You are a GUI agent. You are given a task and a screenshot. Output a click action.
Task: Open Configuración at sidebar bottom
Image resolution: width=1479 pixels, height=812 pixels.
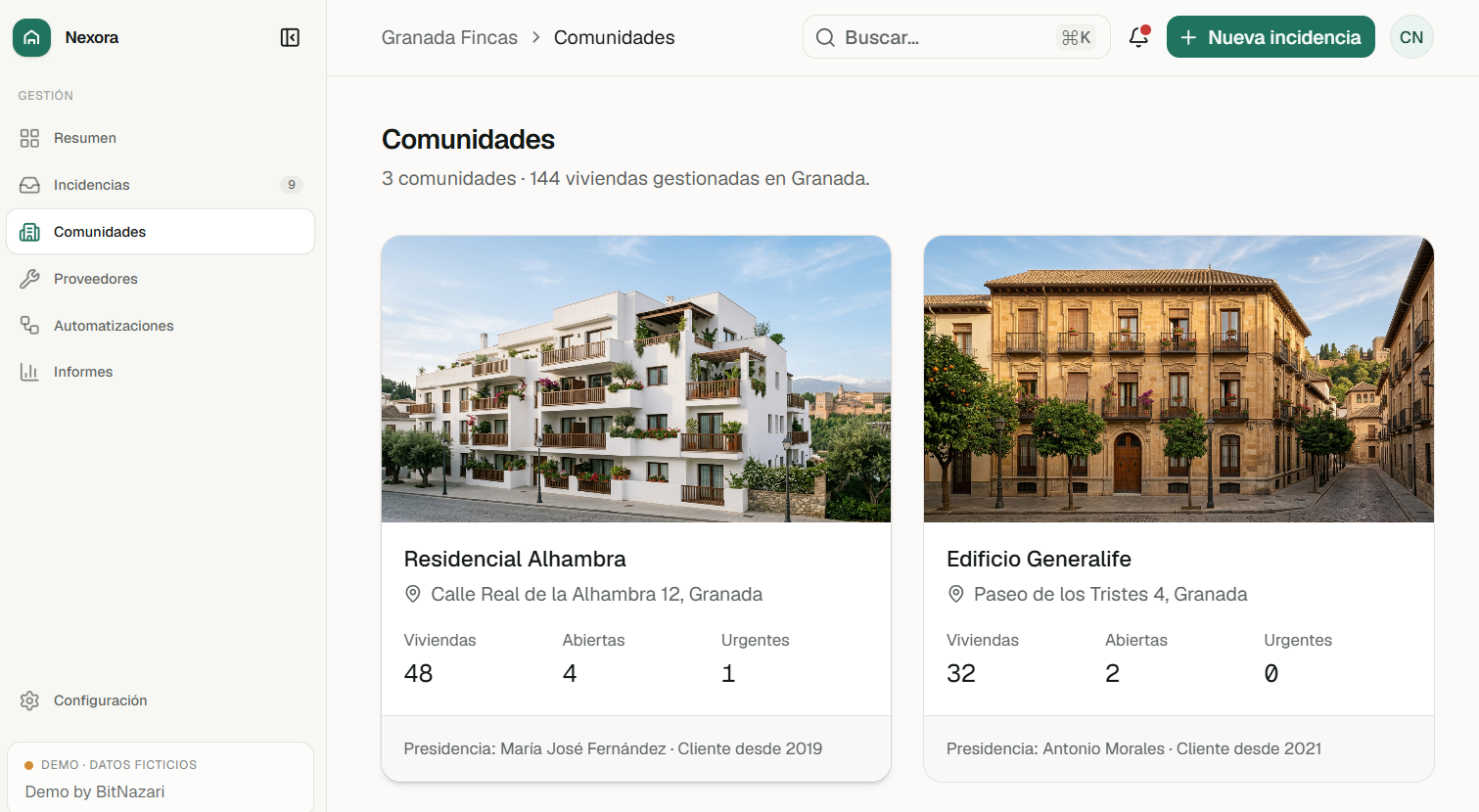161,700
